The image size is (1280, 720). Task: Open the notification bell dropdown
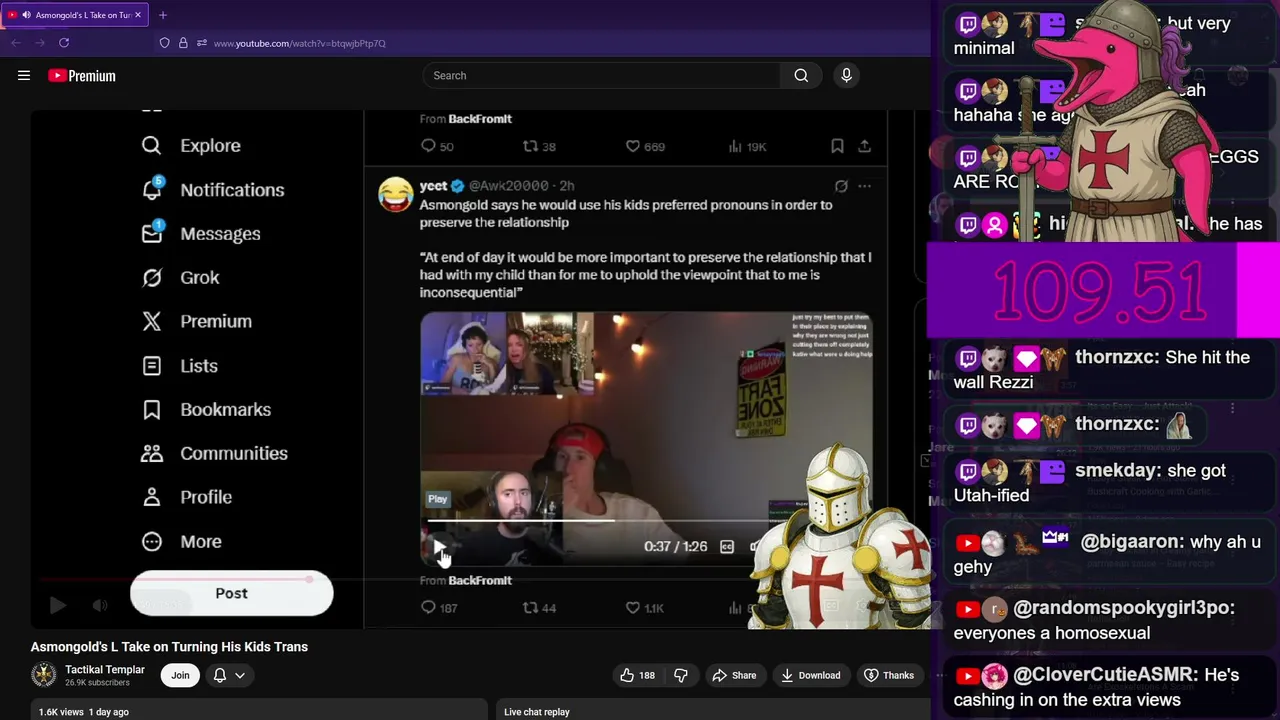coord(228,675)
